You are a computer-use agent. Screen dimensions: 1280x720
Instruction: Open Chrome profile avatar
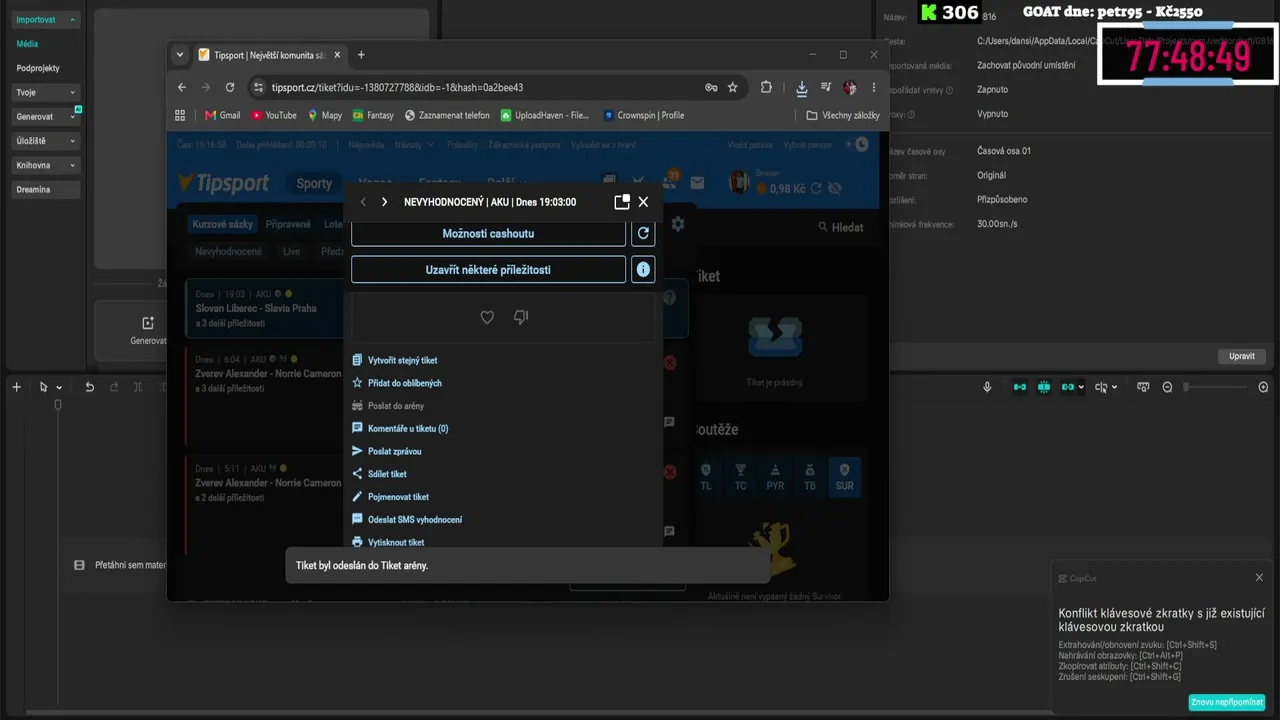[850, 88]
